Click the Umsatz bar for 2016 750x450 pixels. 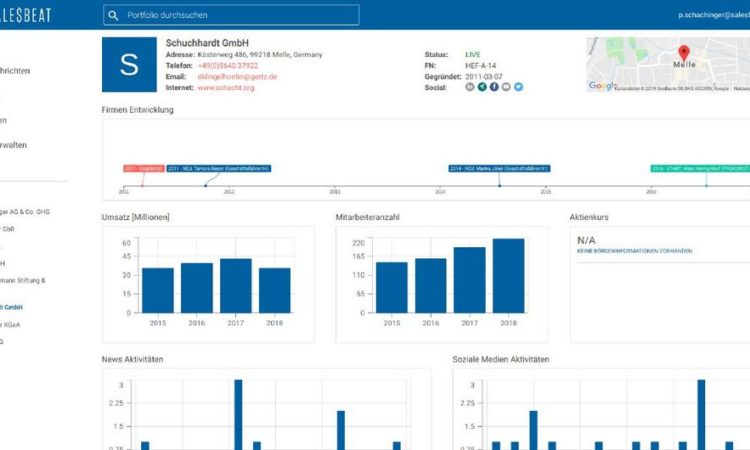coord(197,288)
